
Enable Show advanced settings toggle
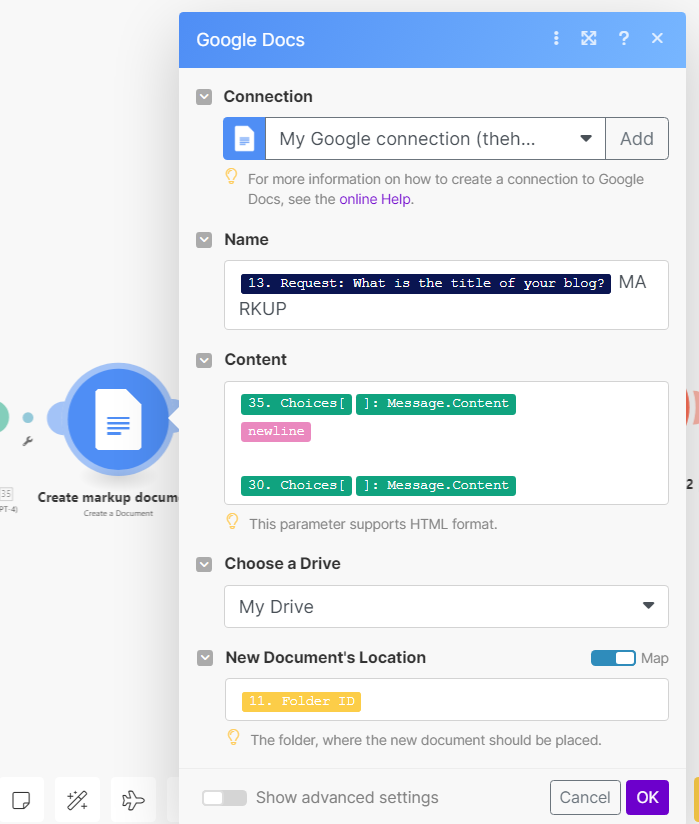[x=224, y=798]
